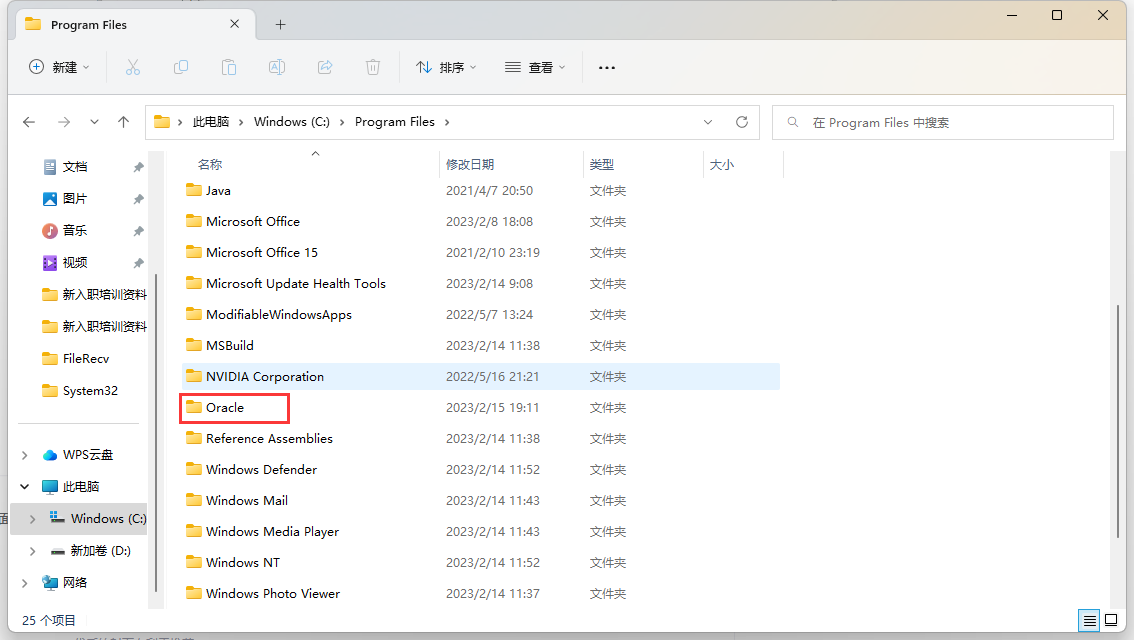The height and width of the screenshot is (640, 1134).
Task: Click the Rename icon in toolbar
Action: 276,67
